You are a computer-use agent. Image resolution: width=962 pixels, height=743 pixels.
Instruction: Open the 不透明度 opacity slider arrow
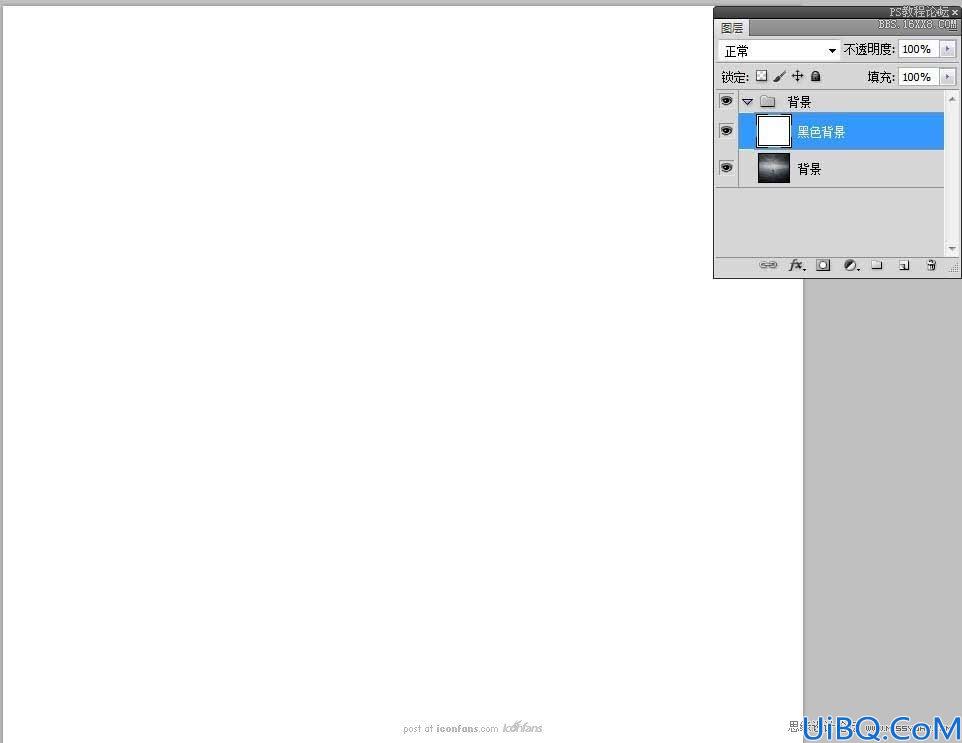(x=948, y=49)
